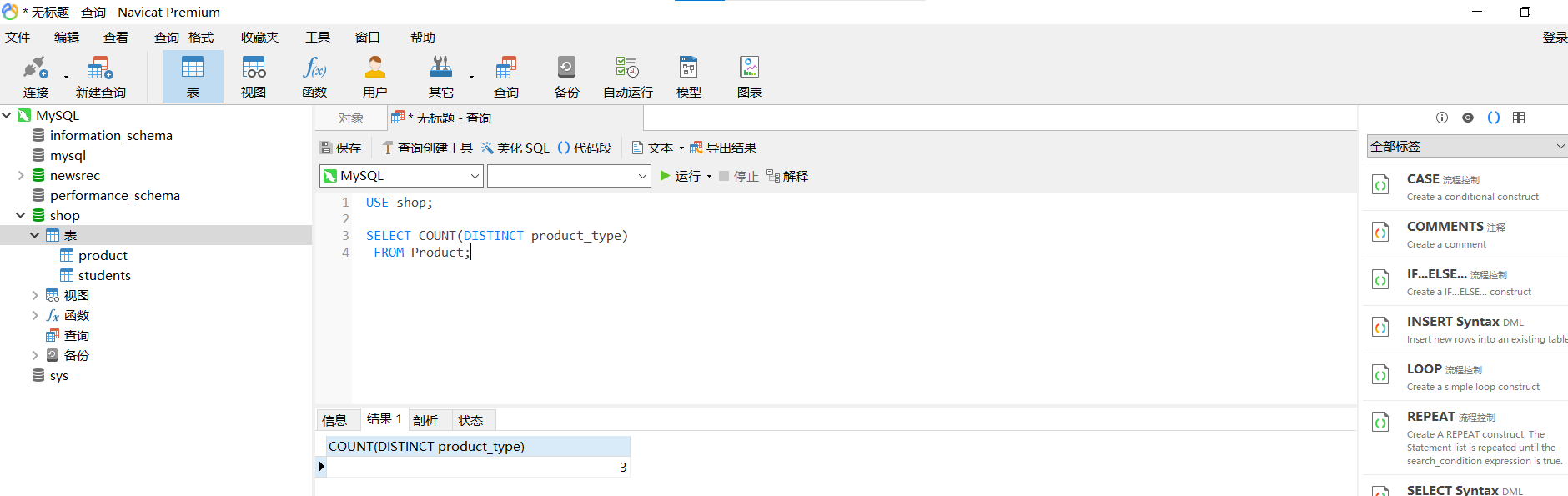The width and height of the screenshot is (1568, 496).
Task: Open the 查询 query toolbar icon
Action: (x=506, y=76)
